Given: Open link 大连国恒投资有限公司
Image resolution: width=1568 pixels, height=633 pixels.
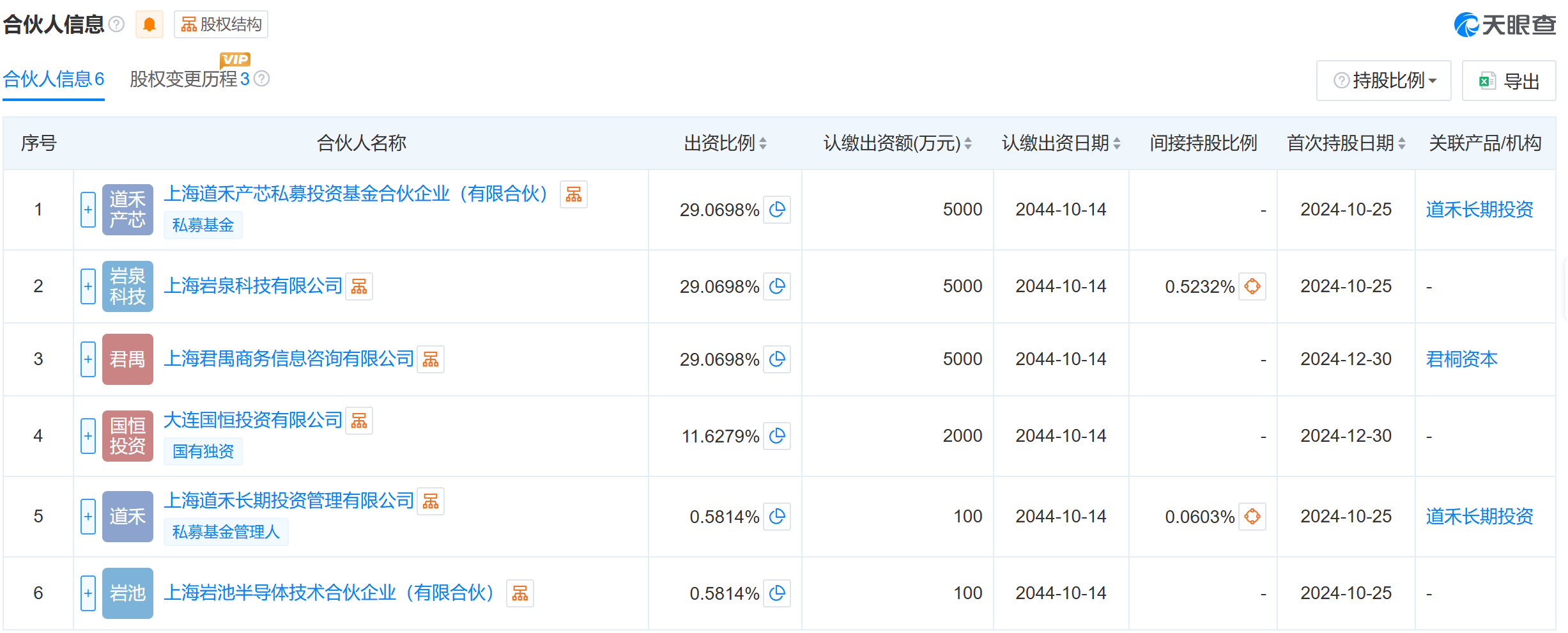Looking at the screenshot, I should point(253,420).
